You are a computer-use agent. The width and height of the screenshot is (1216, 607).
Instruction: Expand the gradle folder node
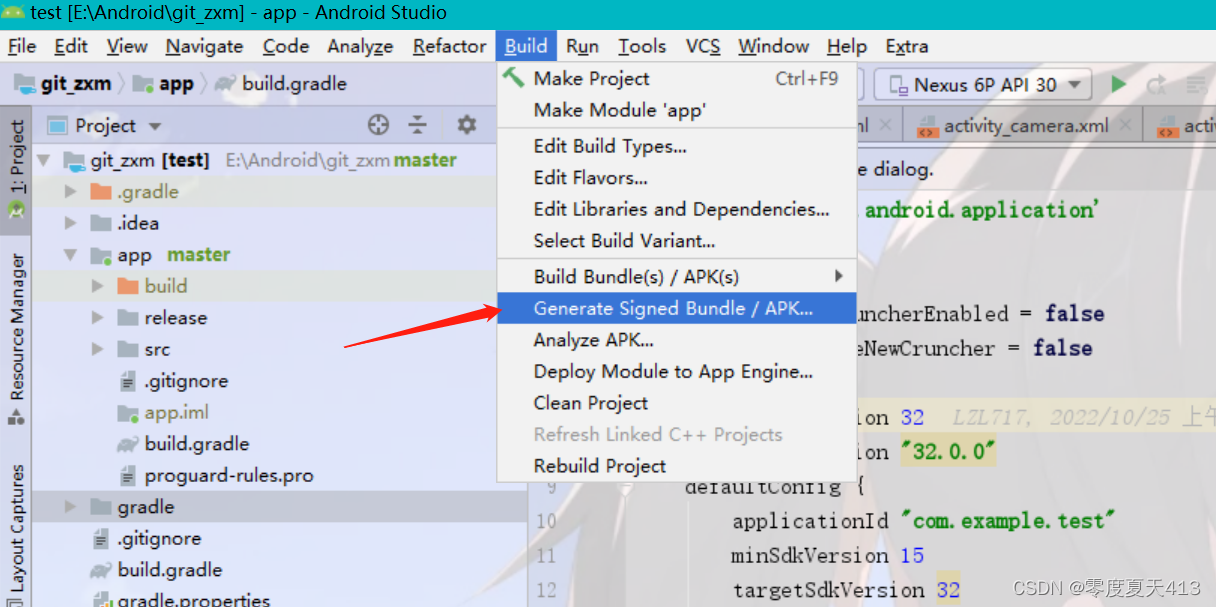[70, 507]
